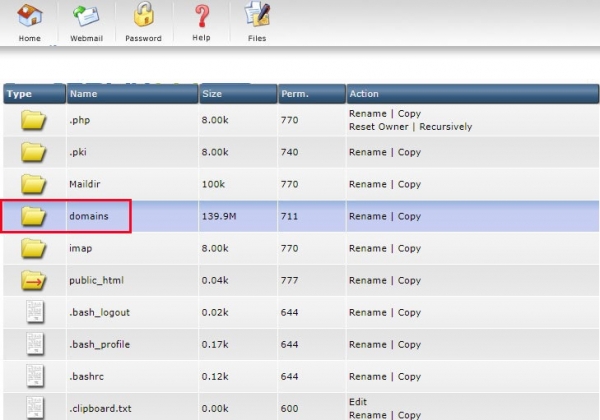
Task: Open Help question mark icon
Action: 201,18
